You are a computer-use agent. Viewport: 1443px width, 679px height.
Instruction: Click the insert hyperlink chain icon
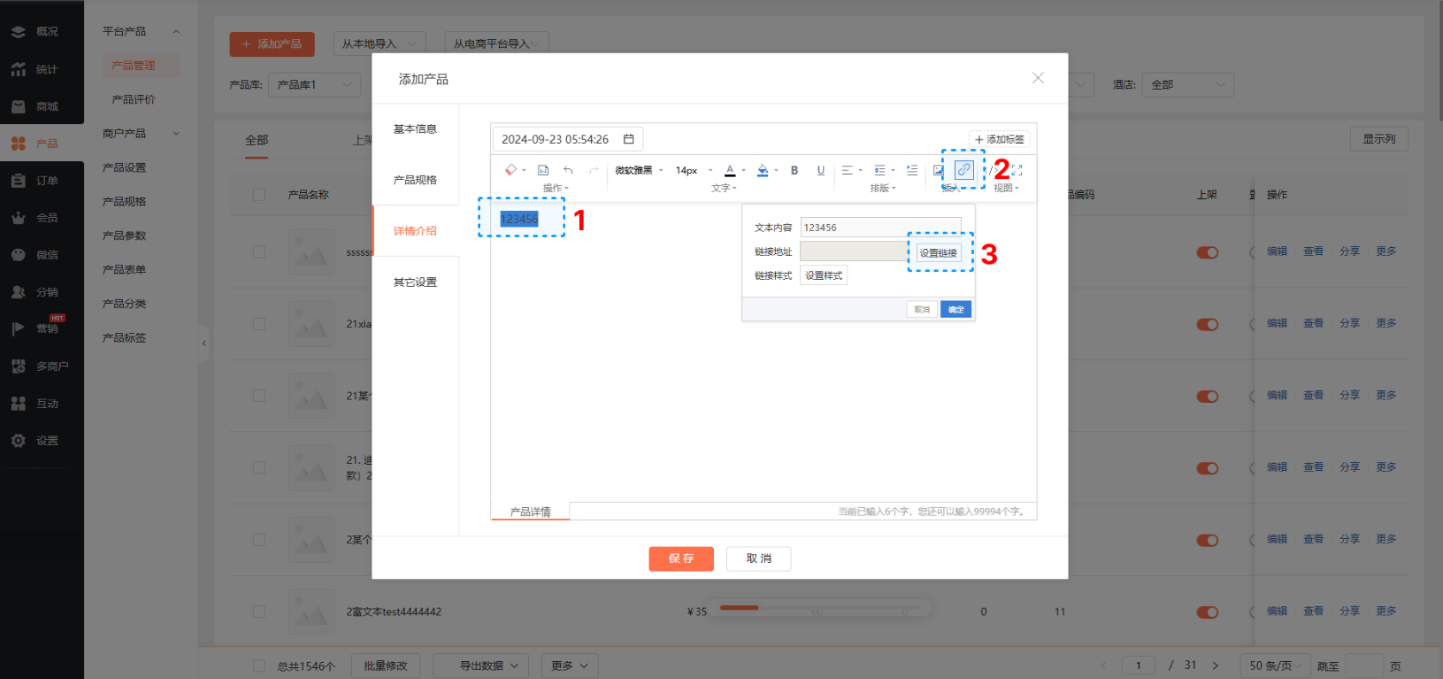[964, 169]
